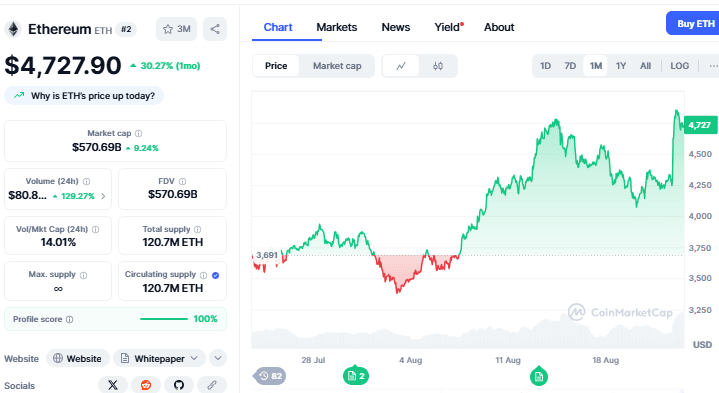The image size is (719, 393).
Task: Open the GitHub social link
Action: coord(179,385)
